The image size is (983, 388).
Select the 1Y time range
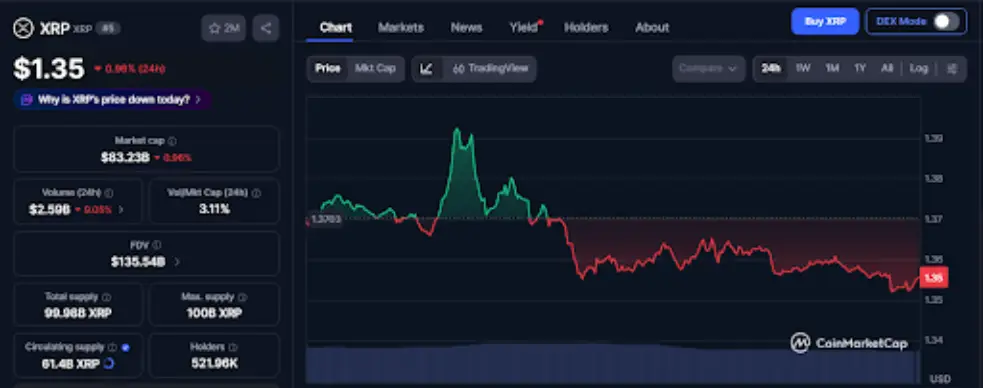point(860,68)
